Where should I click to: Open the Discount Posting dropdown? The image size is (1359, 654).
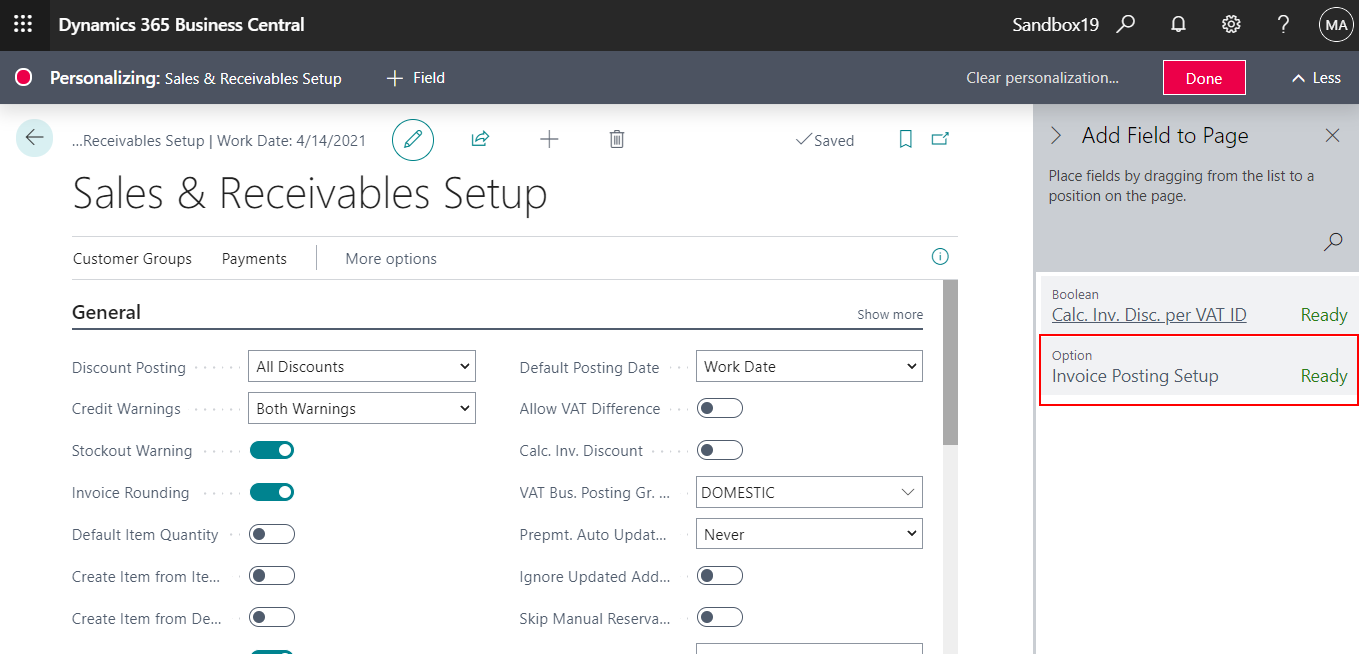[361, 367]
